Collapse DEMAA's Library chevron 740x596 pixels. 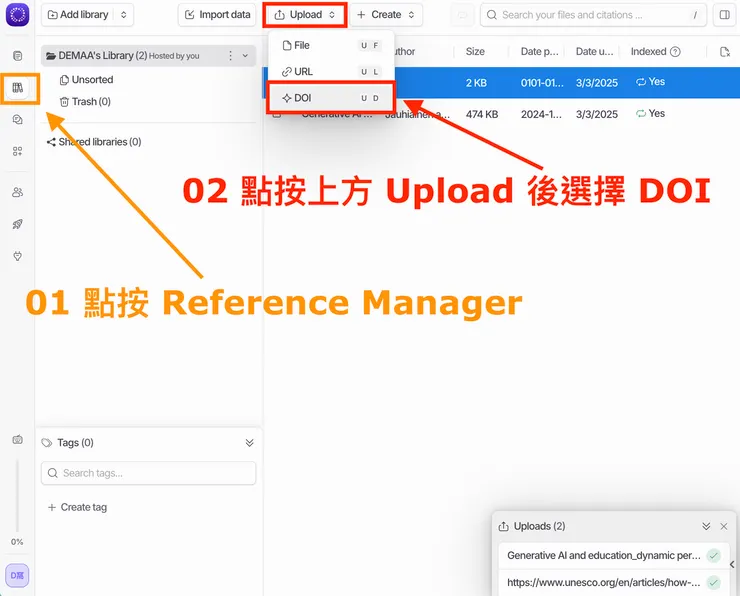pyautogui.click(x=245, y=56)
